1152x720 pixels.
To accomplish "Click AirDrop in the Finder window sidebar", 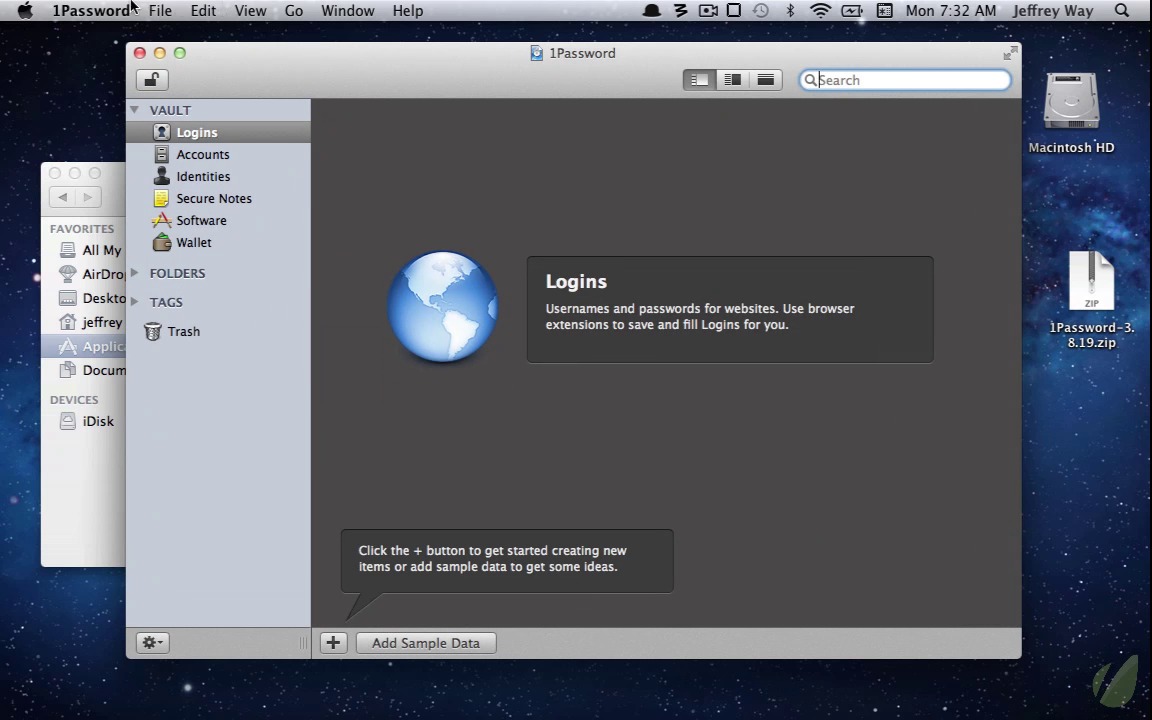I will [x=84, y=274].
